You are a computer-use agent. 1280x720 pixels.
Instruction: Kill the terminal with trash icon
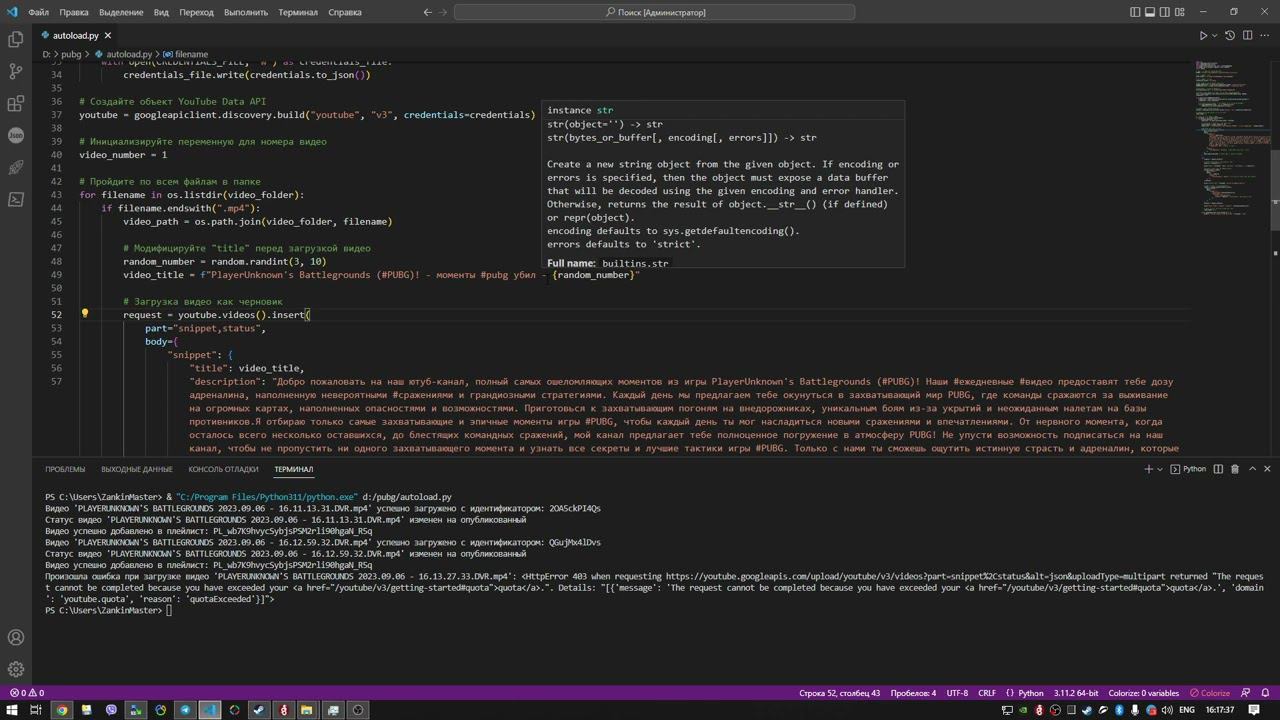1235,469
